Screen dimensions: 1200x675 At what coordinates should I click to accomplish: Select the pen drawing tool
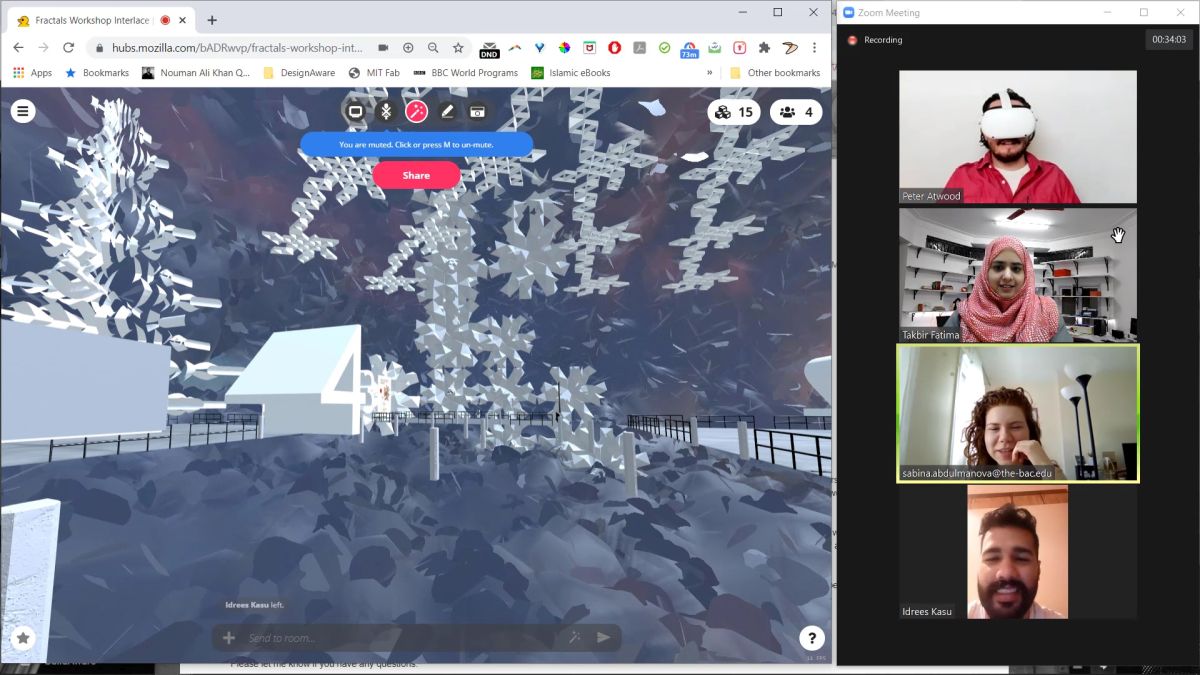(447, 112)
